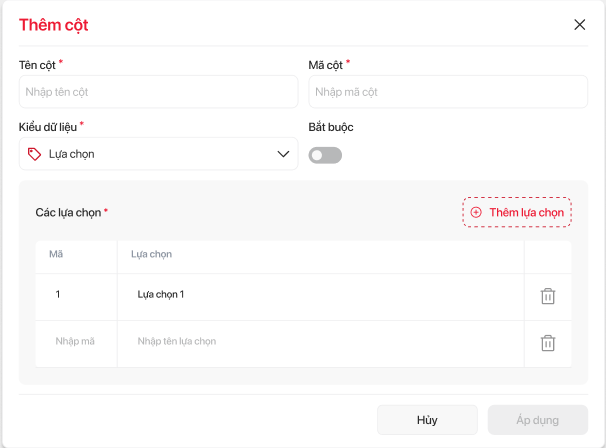Click the Mã column header
The height and width of the screenshot is (448, 606).
pos(56,254)
